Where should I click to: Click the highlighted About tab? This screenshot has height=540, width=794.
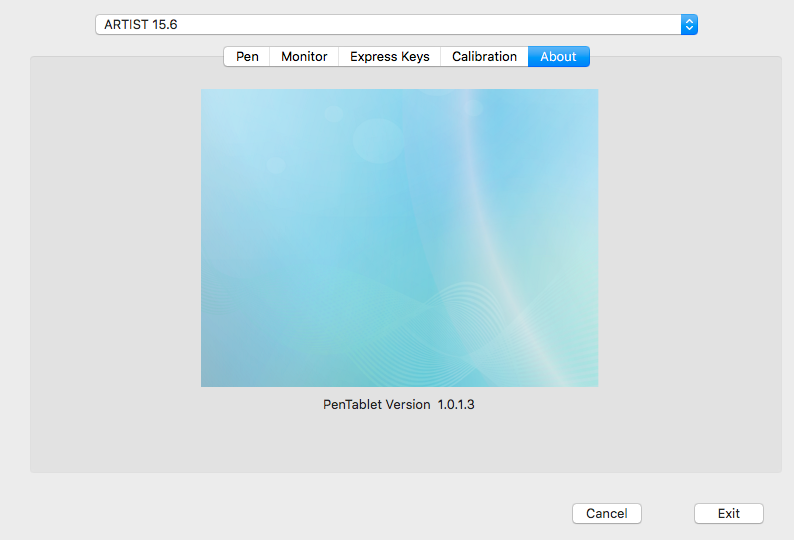click(x=558, y=57)
